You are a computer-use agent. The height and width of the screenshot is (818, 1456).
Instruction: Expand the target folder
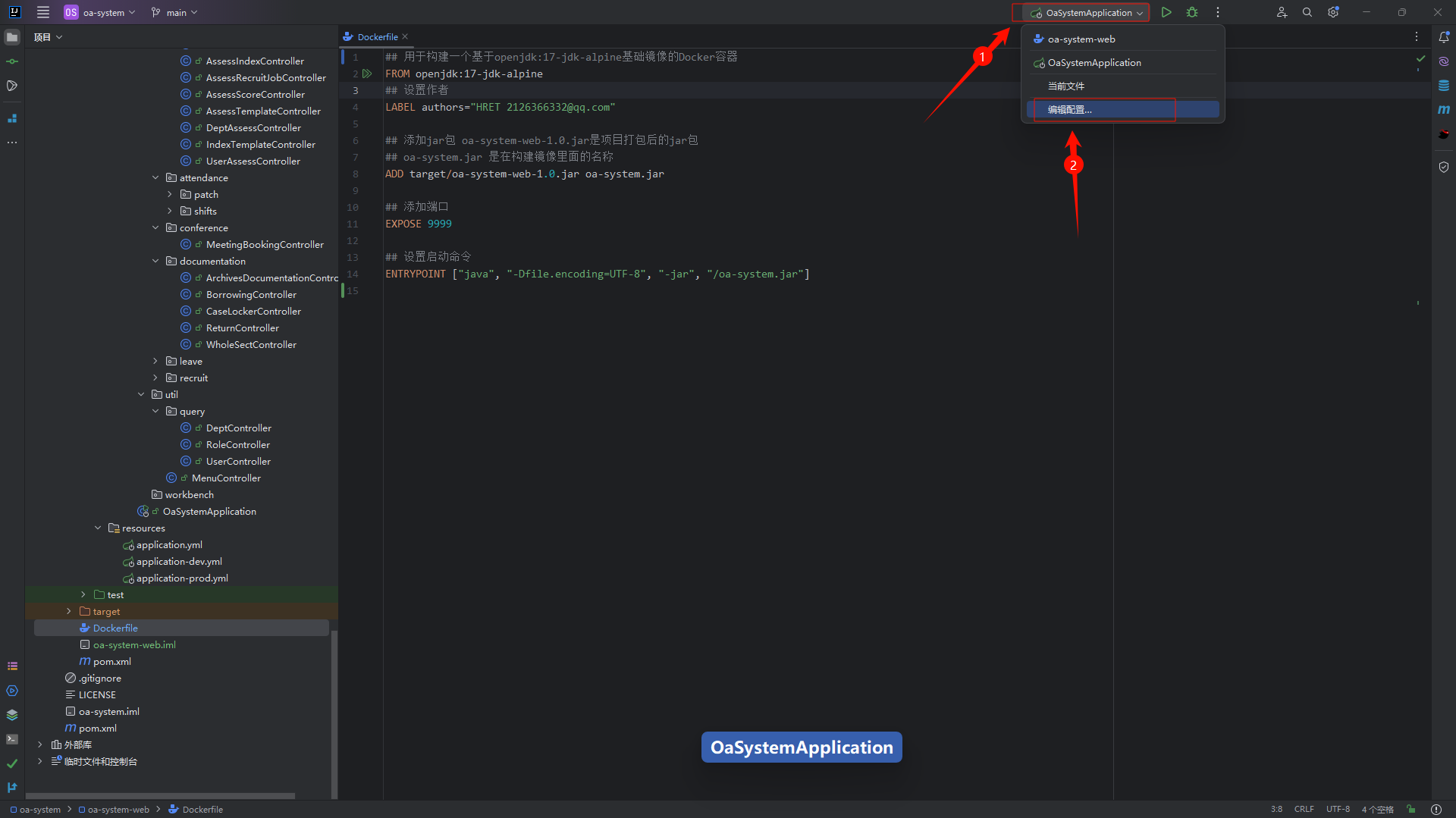point(69,612)
